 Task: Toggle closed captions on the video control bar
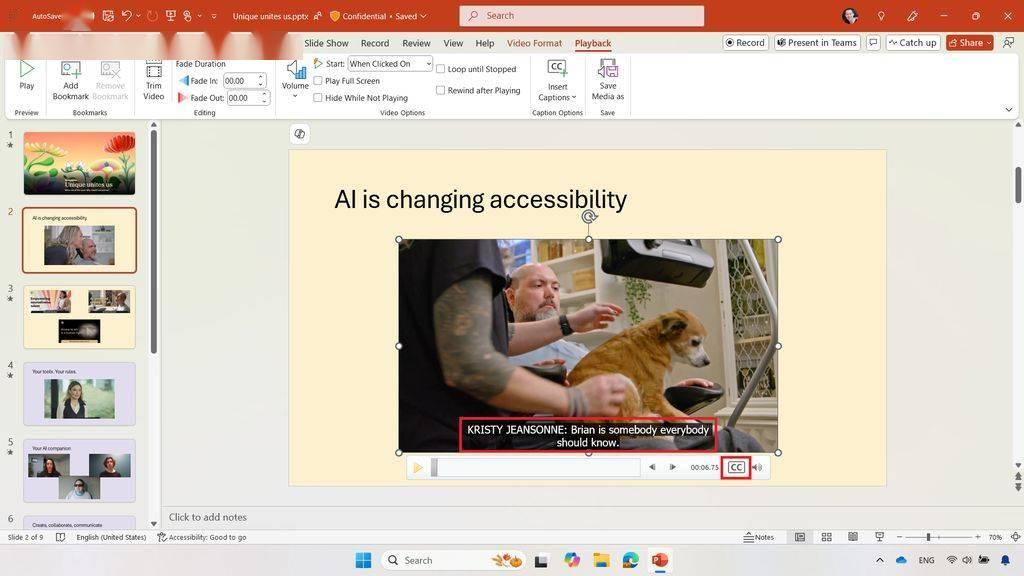coord(736,467)
